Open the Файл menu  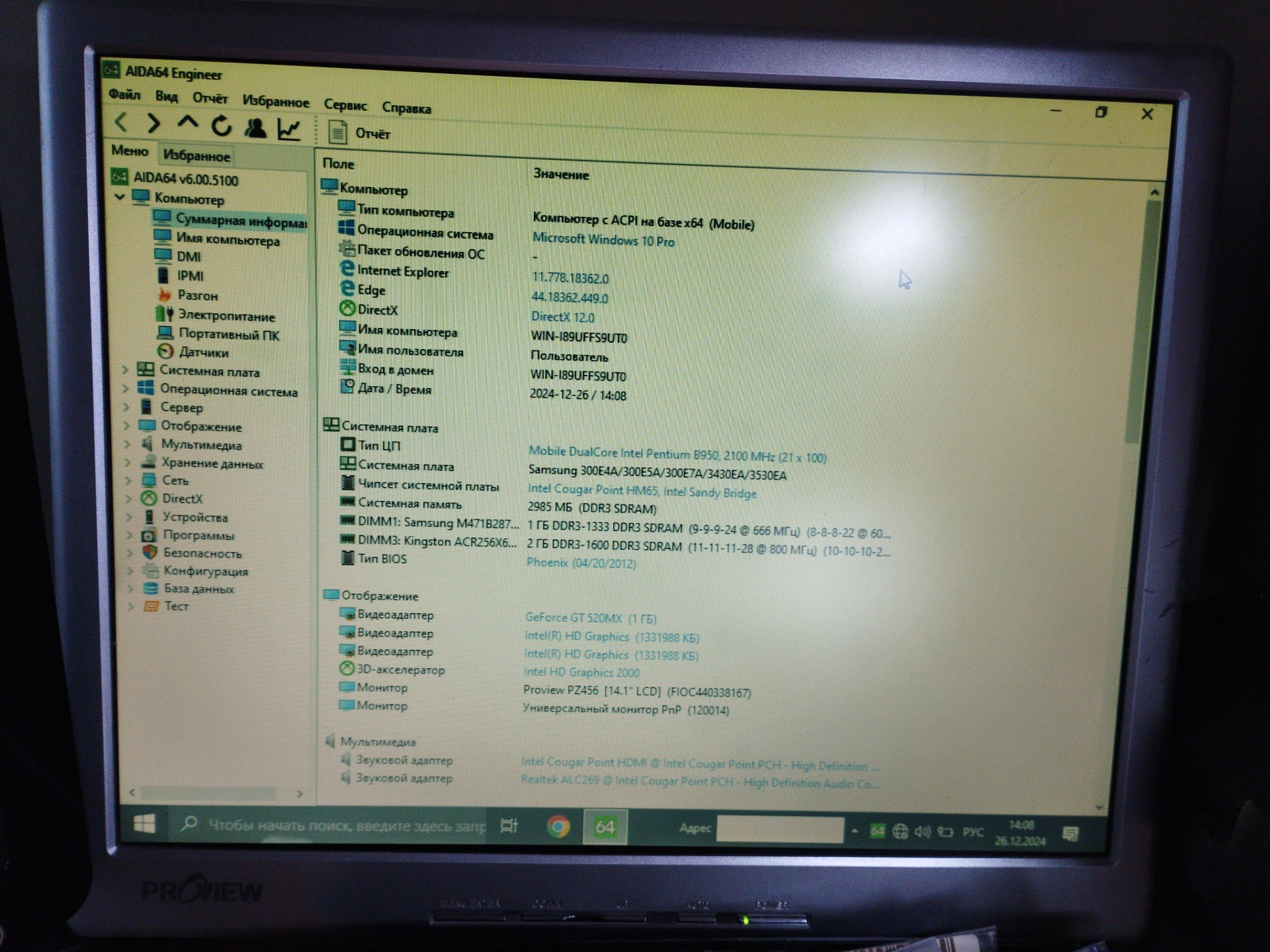point(124,95)
